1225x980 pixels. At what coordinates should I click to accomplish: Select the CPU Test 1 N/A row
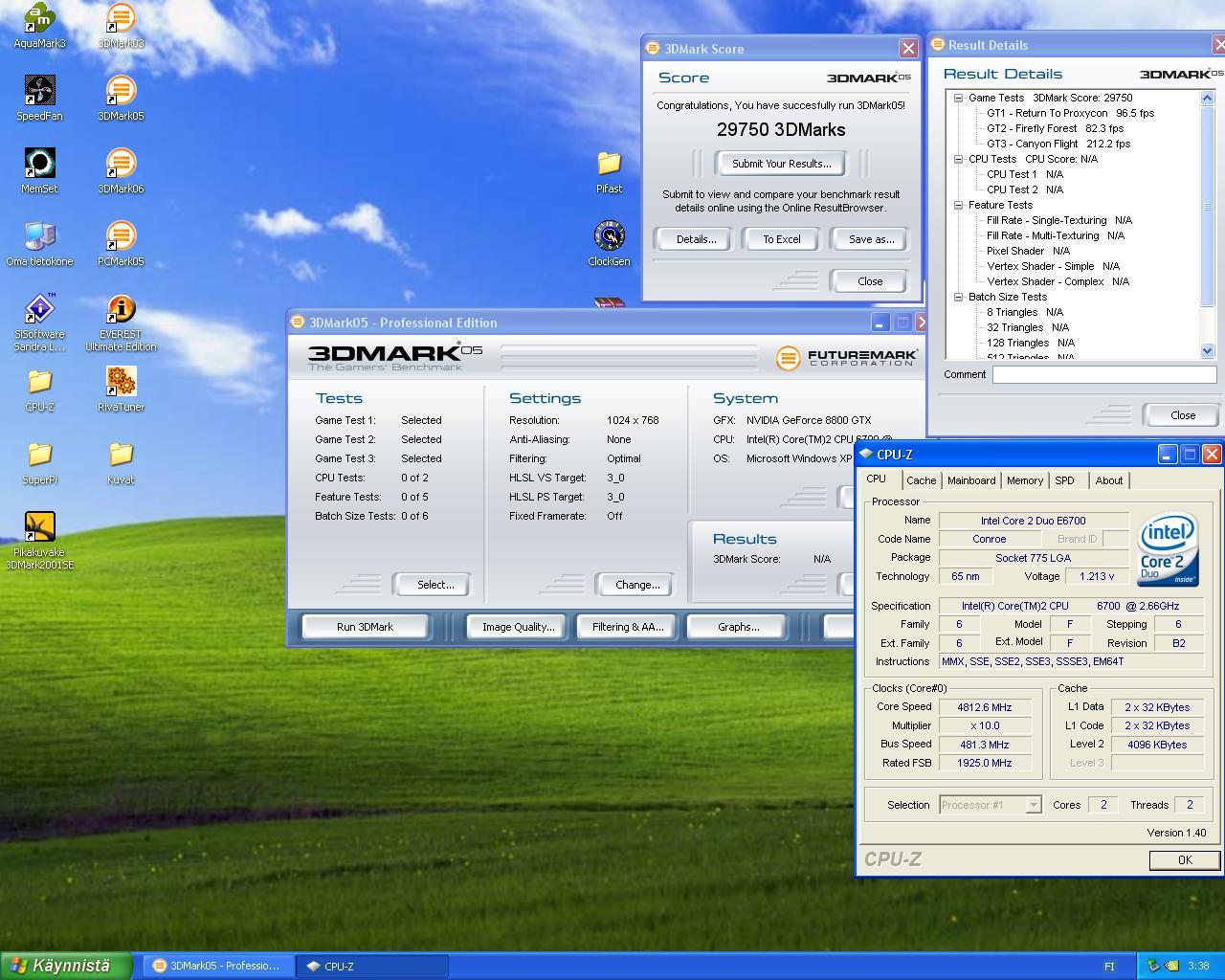click(1024, 174)
